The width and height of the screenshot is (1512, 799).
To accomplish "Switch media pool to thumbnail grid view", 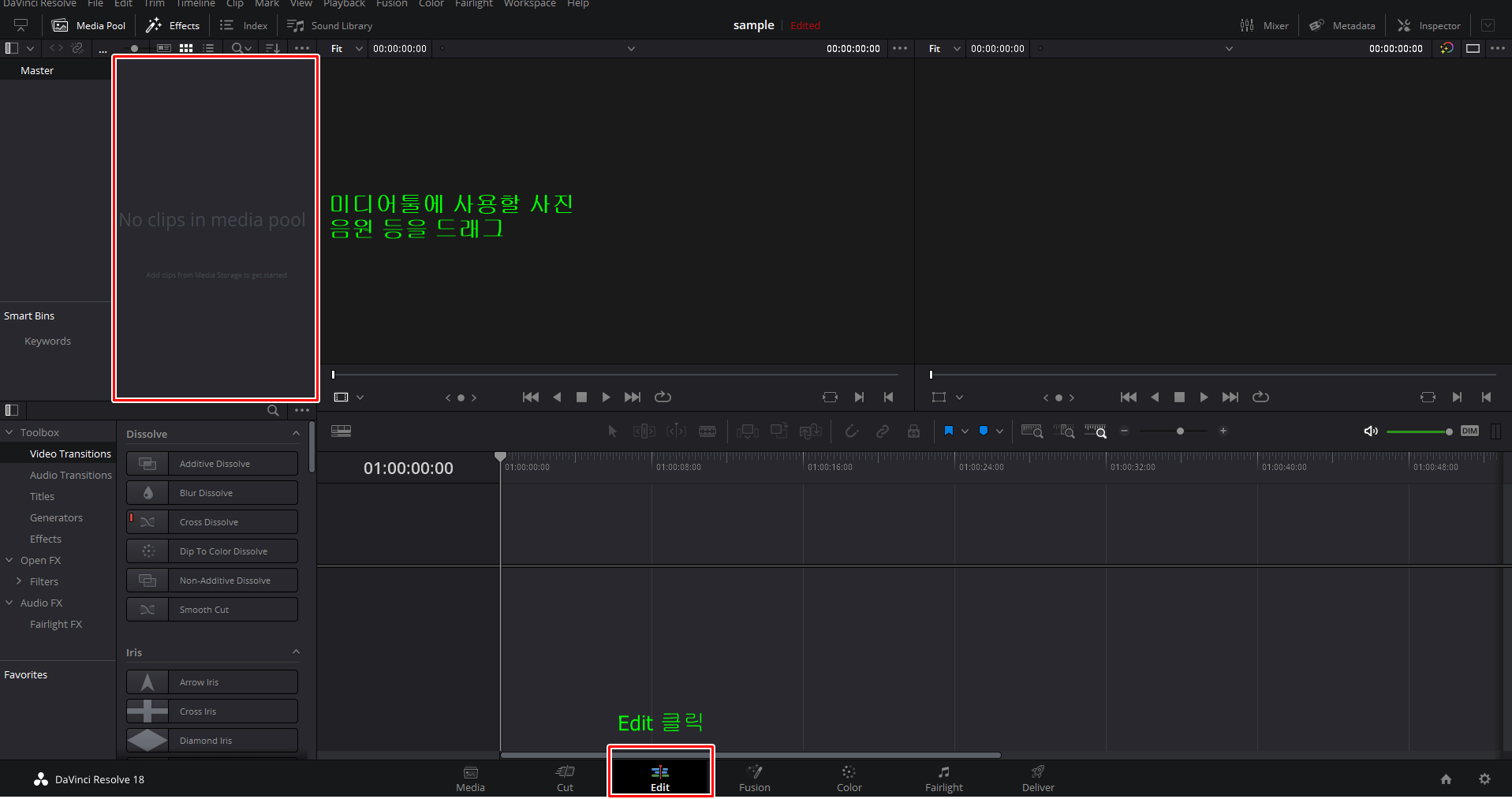I will click(186, 48).
